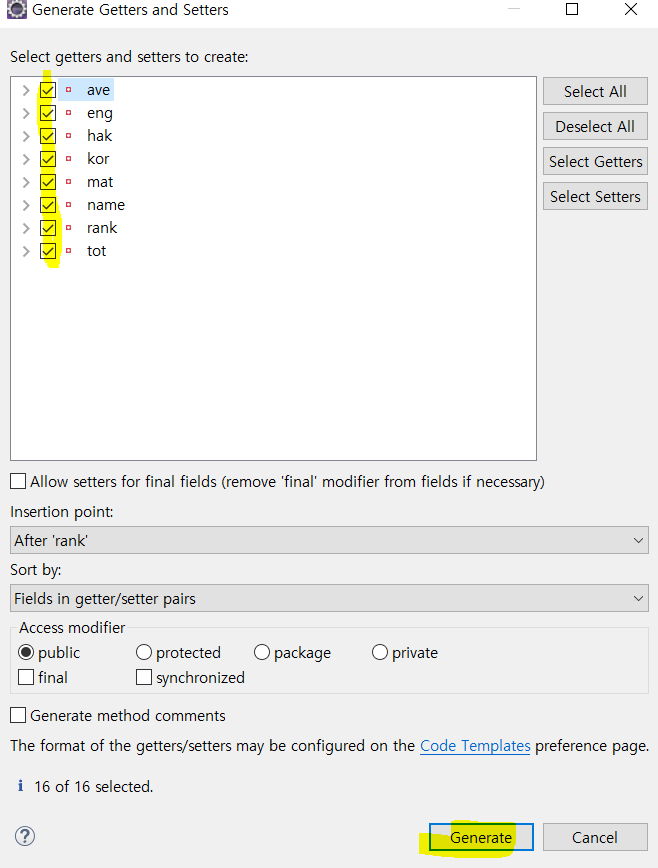Select the 'mat' field label
658x868 pixels.
click(100, 182)
